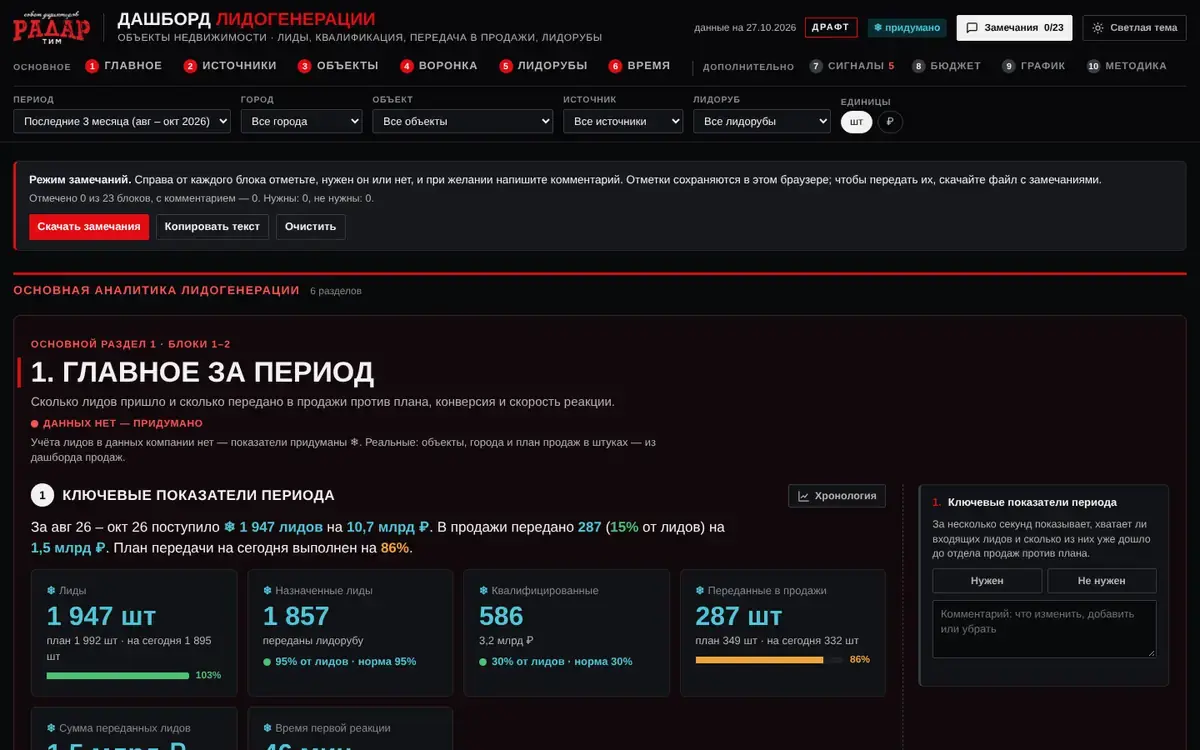This screenshot has width=1200, height=750.
Task: Click number 8 badge beside Бюджет
Action: pos(918,66)
